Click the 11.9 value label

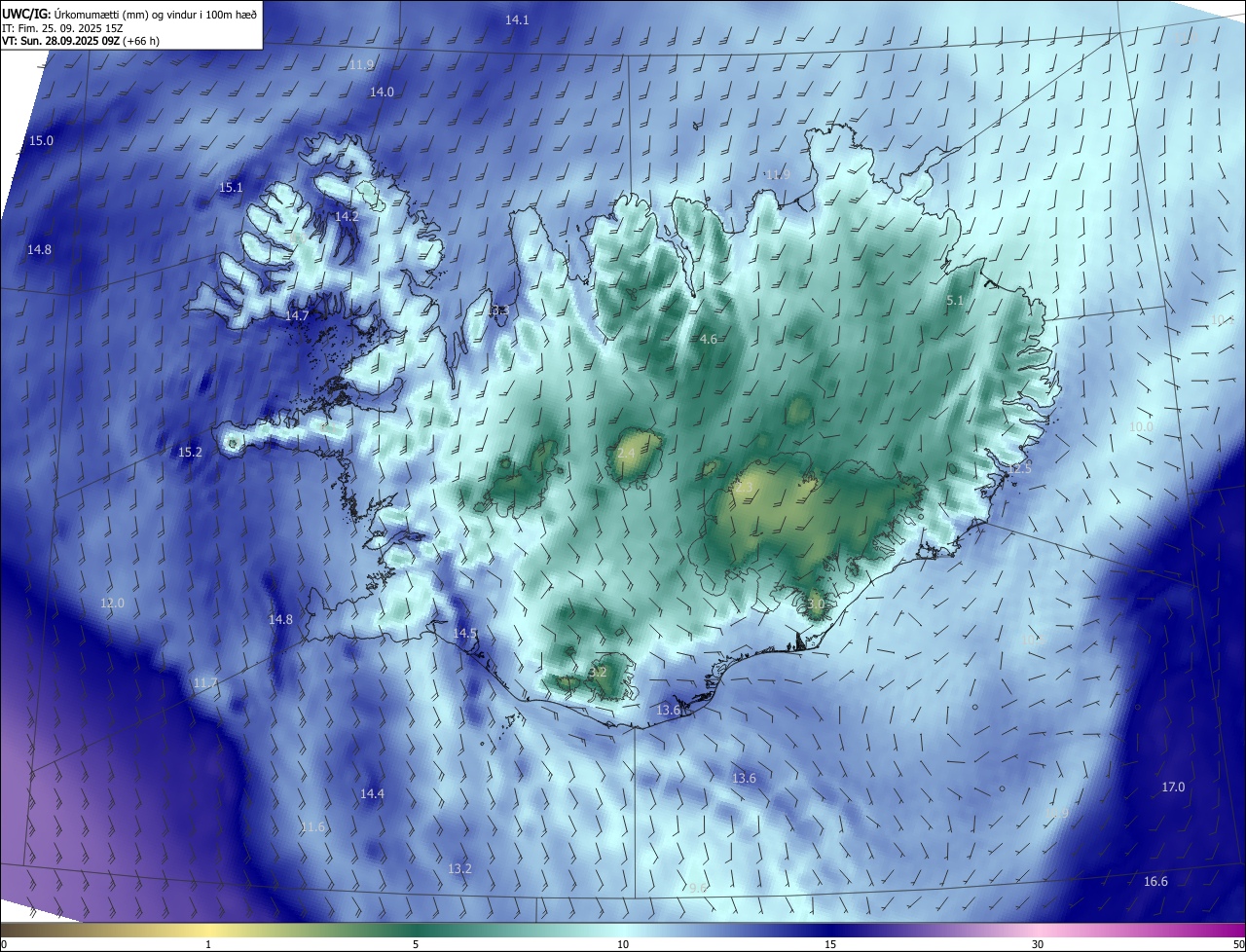361,64
